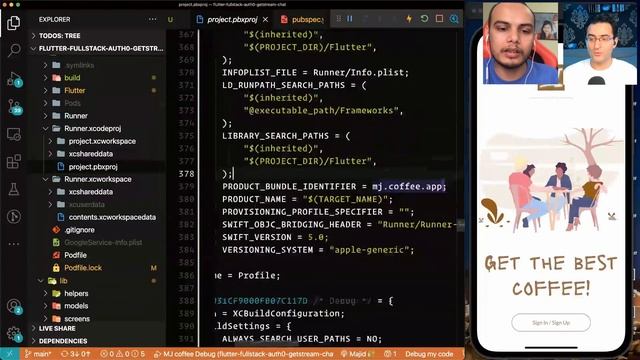Click the INFOPLIST_FILE line in editor
This screenshot has width=640, height=360.
pos(315,72)
